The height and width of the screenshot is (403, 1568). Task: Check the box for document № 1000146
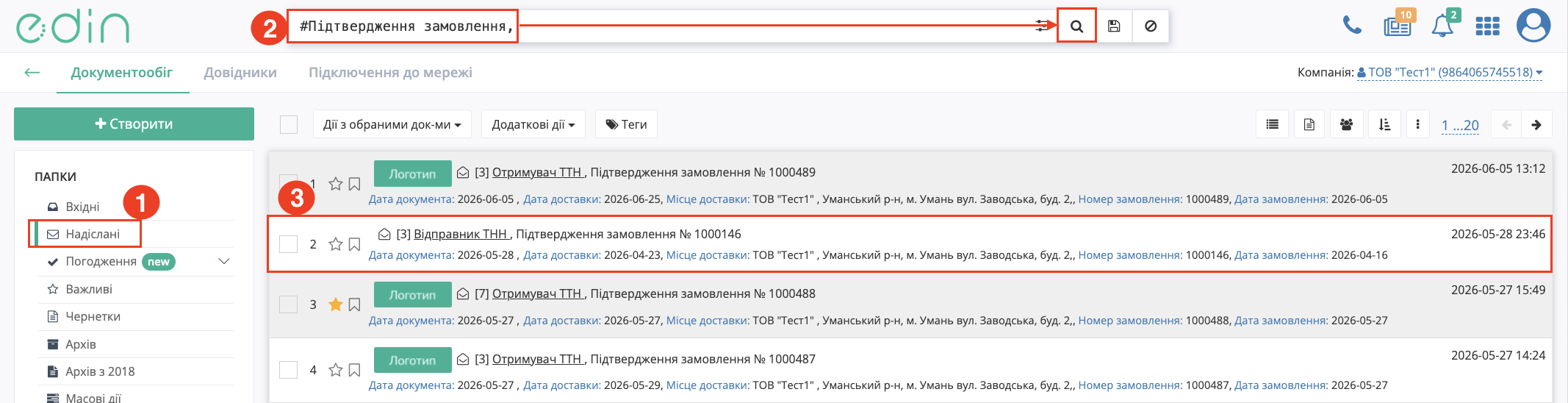288,243
